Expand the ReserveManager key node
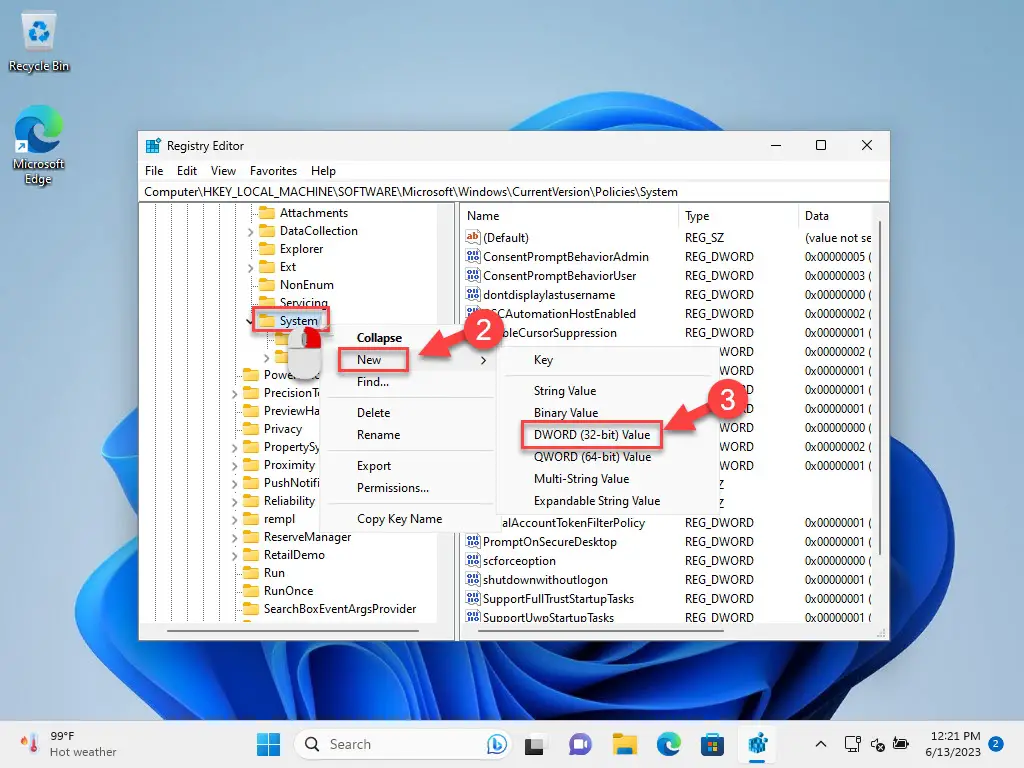1024x768 pixels. coord(234,537)
